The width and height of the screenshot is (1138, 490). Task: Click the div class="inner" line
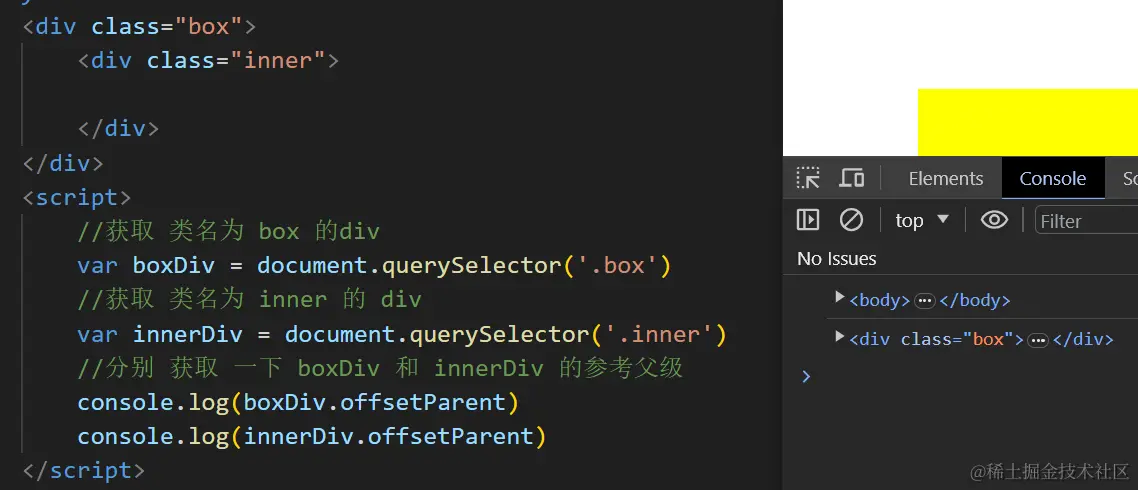click(208, 60)
